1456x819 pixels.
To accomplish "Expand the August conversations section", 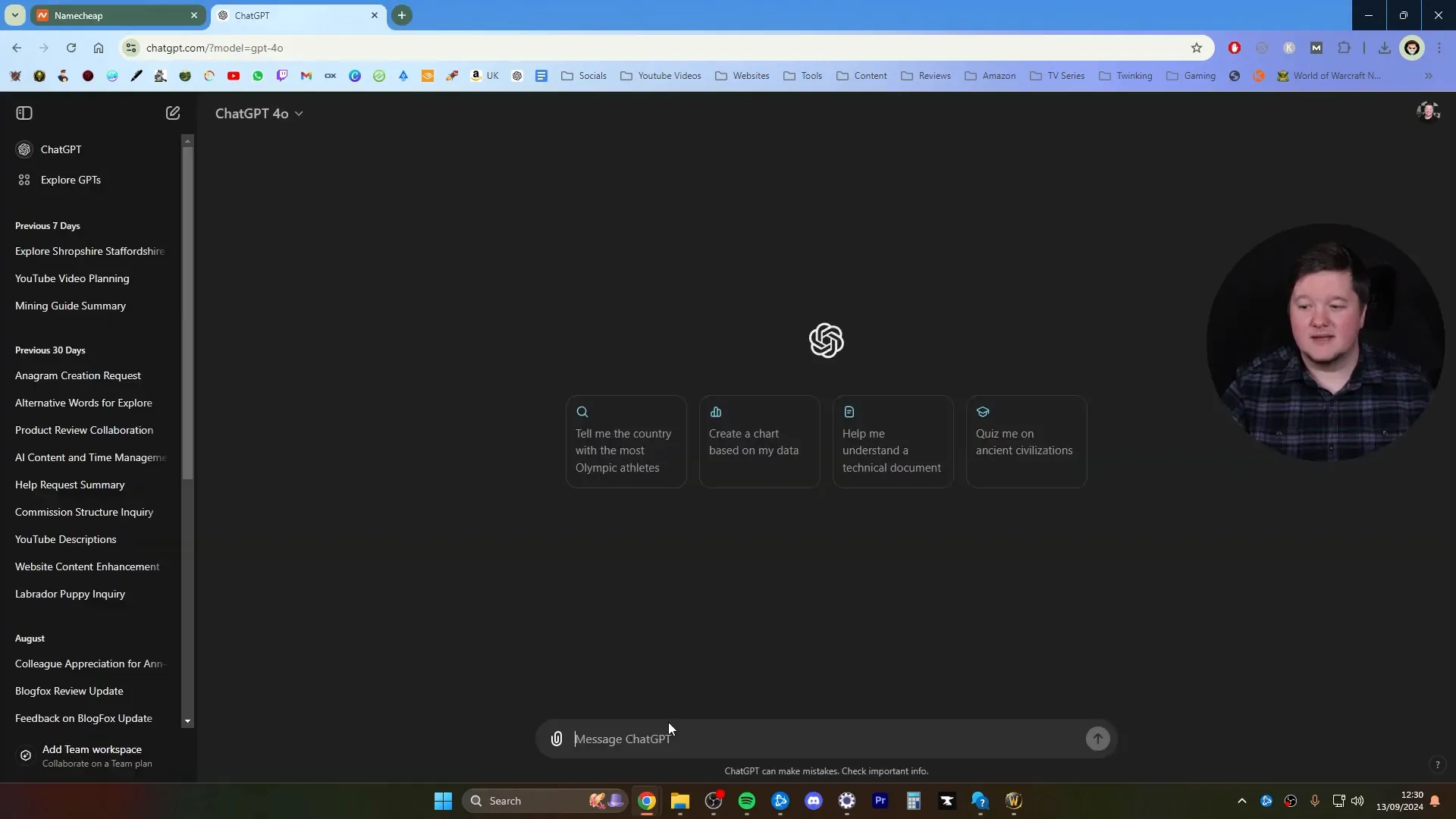I will [30, 637].
